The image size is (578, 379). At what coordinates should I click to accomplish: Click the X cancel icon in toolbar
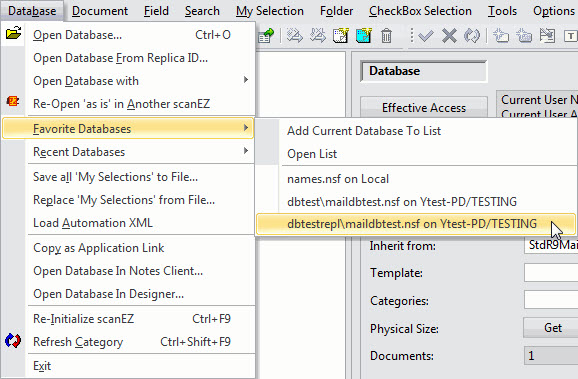pyautogui.click(x=449, y=36)
